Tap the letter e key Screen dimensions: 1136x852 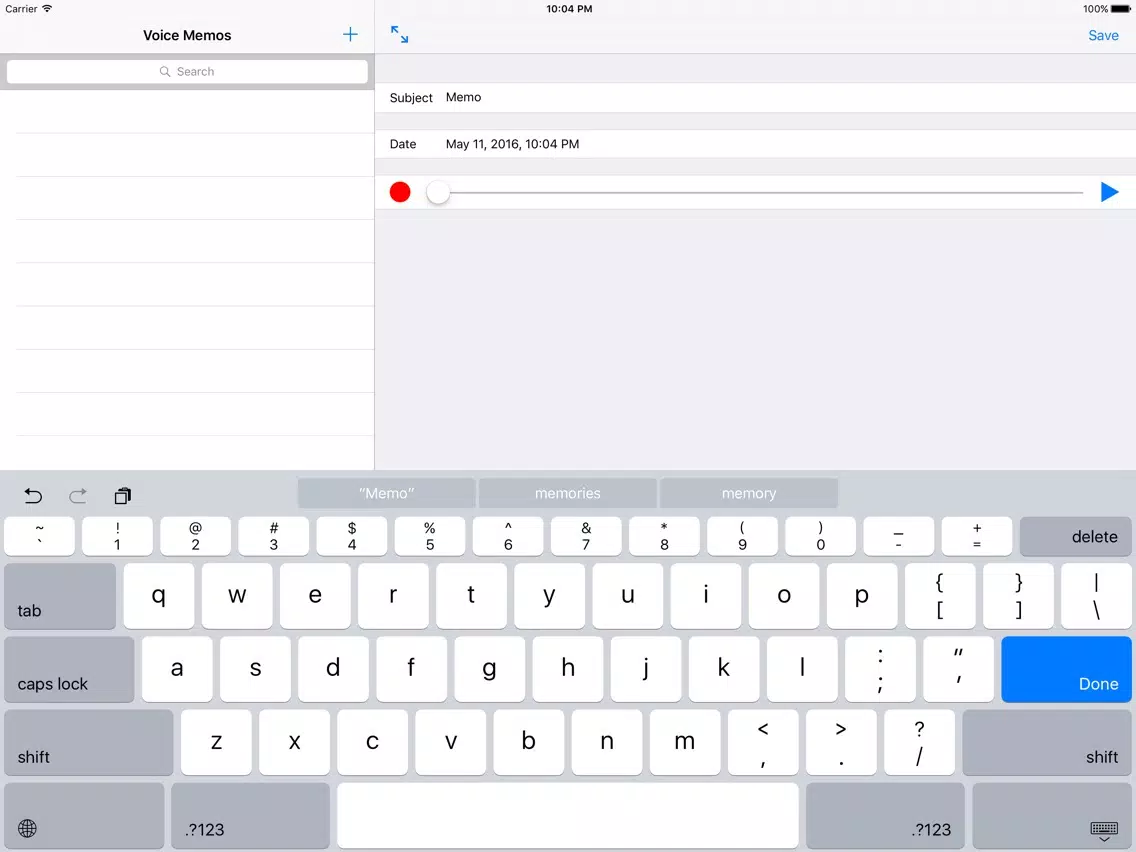click(x=315, y=596)
